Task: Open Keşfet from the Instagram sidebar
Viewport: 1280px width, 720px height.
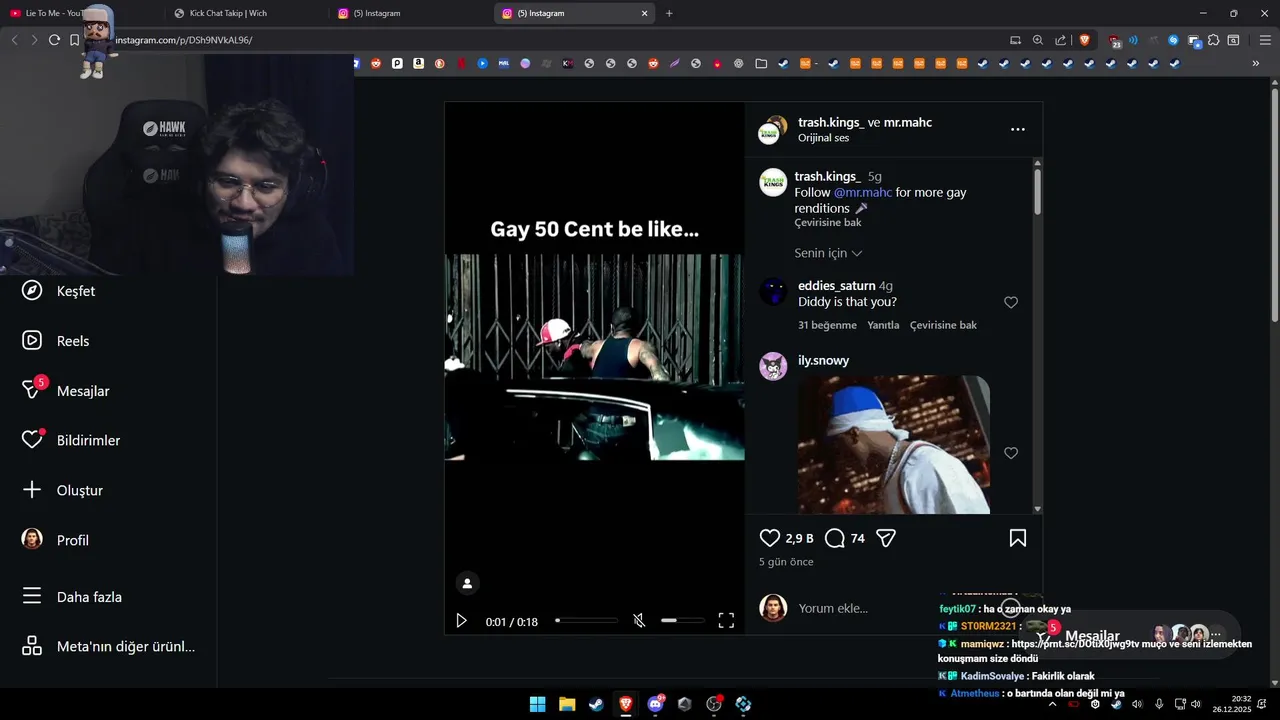Action: click(x=58, y=291)
